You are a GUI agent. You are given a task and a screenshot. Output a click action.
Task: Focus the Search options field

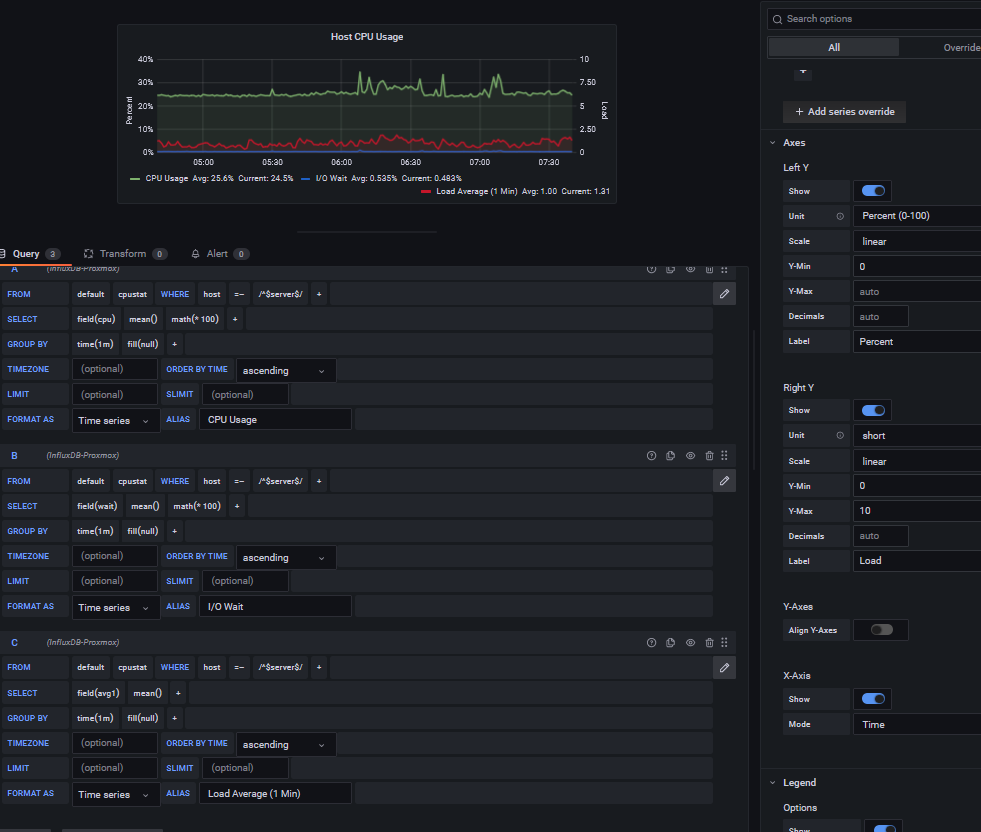874,19
